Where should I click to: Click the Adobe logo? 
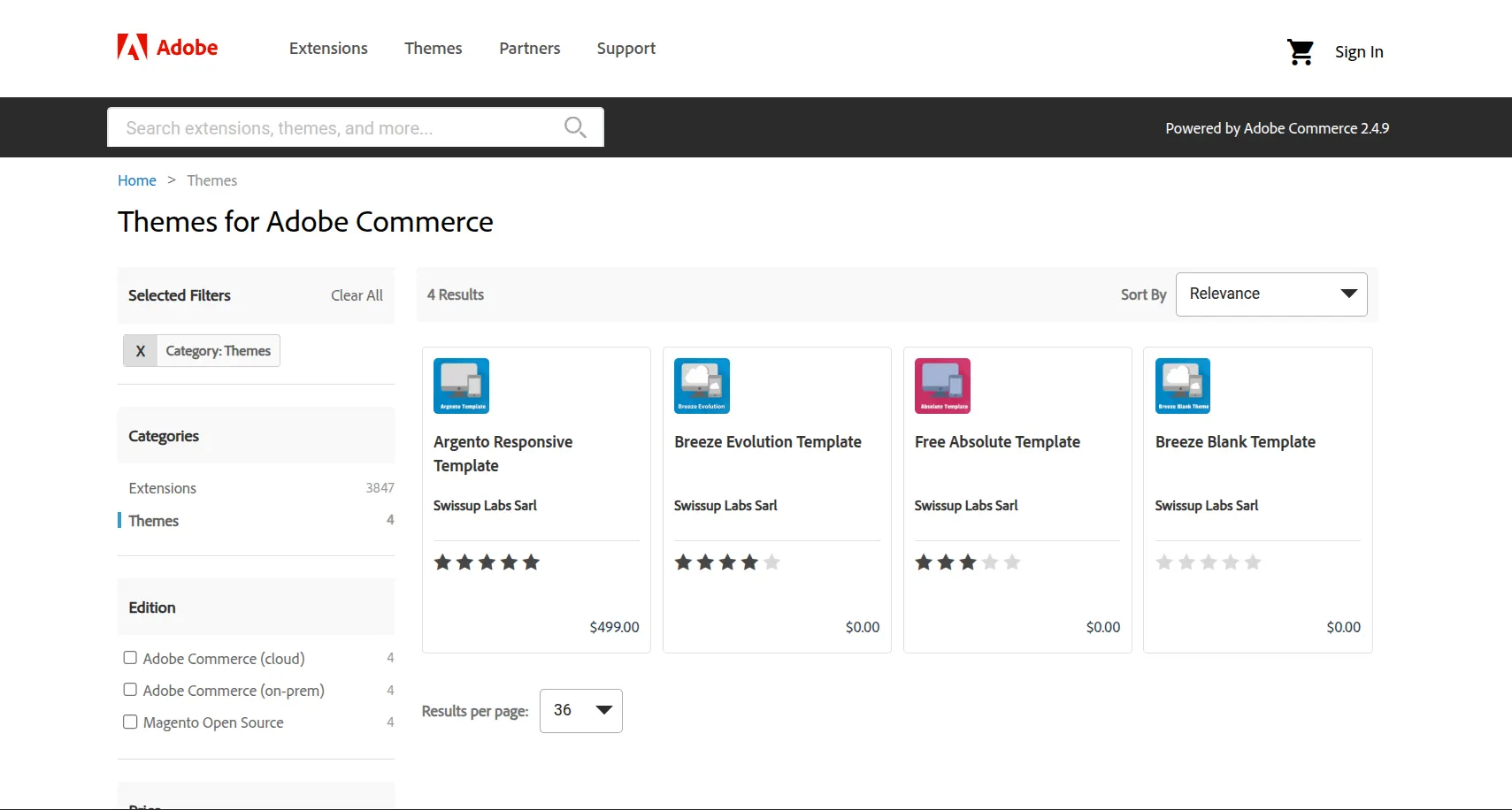(167, 47)
